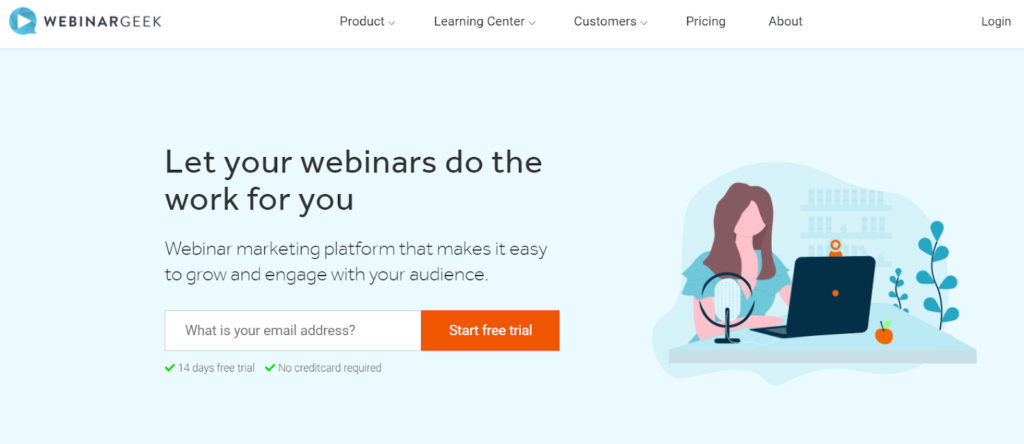Viewport: 1024px width, 444px height.
Task: Click the dark laptop illustration
Action: click(824, 296)
